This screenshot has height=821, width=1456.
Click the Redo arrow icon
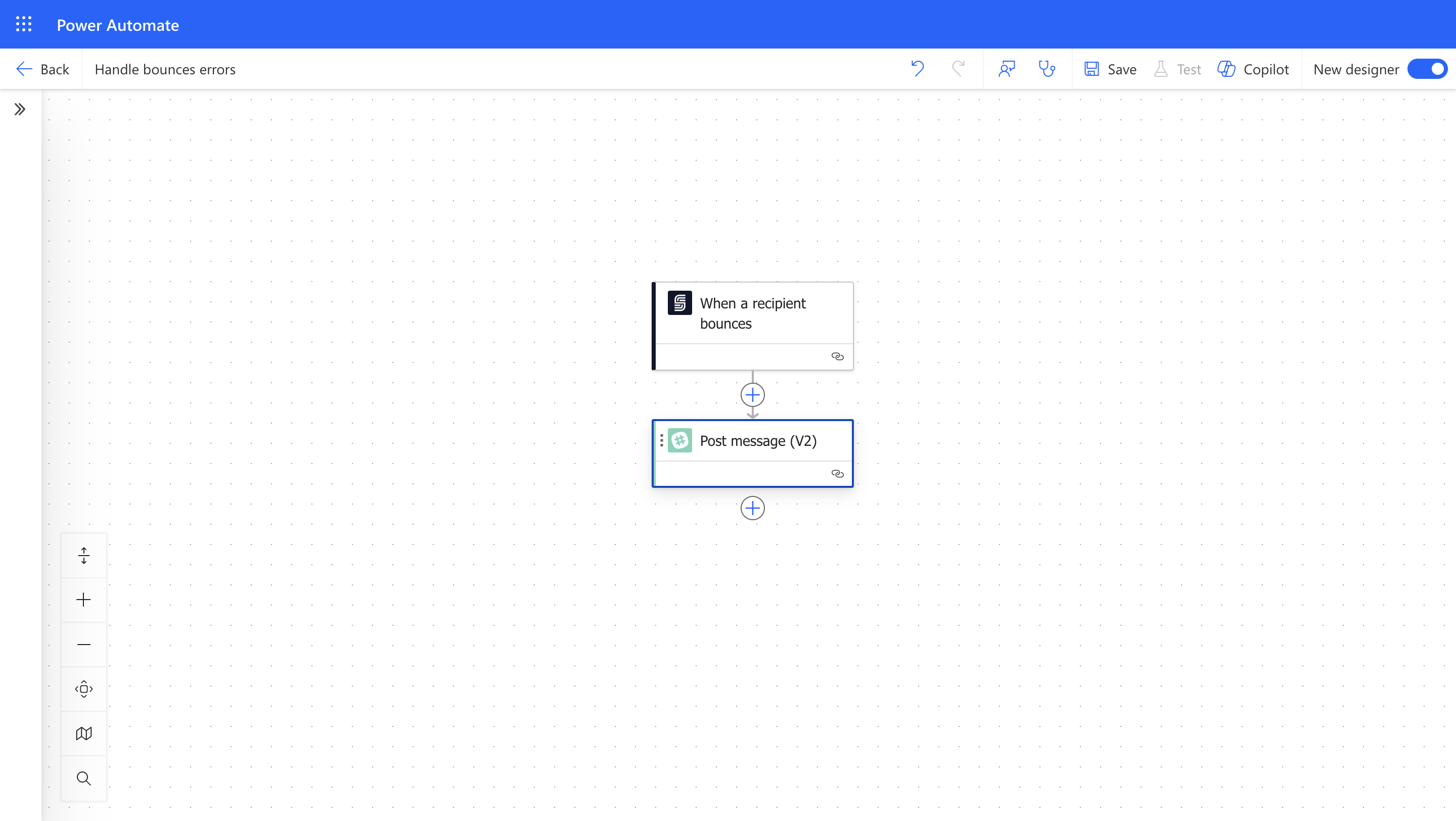tap(958, 69)
